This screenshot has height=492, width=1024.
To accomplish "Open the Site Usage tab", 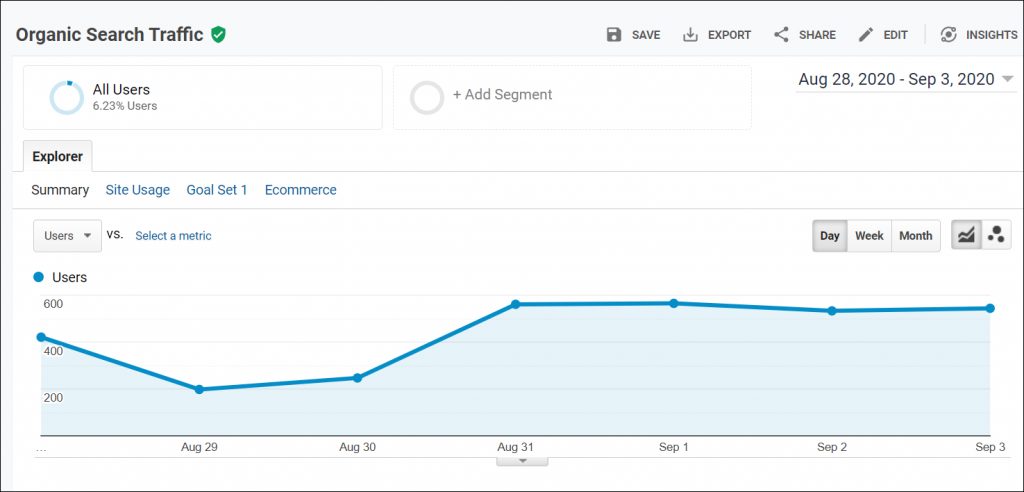I will coord(137,190).
